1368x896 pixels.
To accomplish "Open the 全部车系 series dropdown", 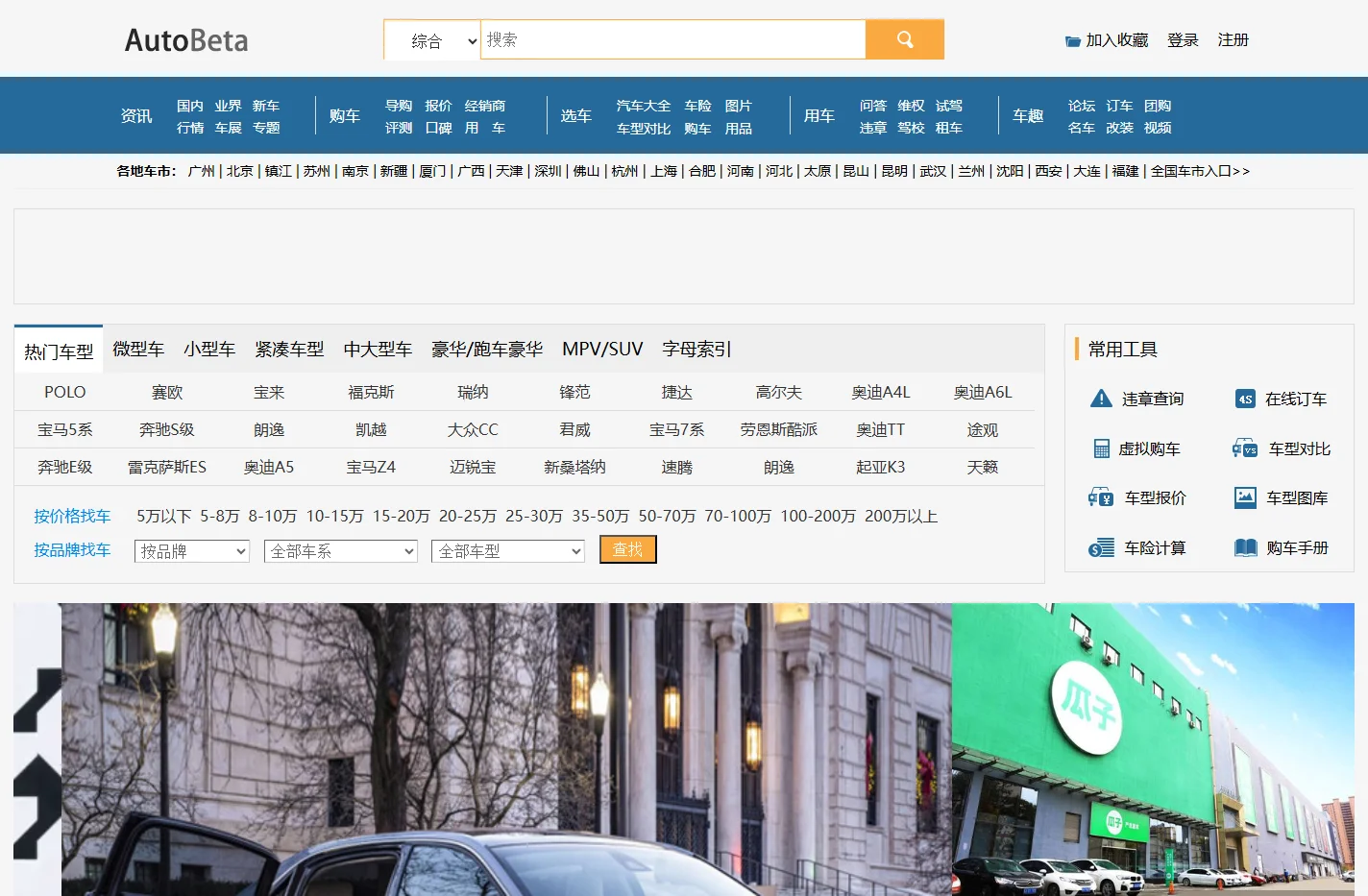I will (341, 551).
